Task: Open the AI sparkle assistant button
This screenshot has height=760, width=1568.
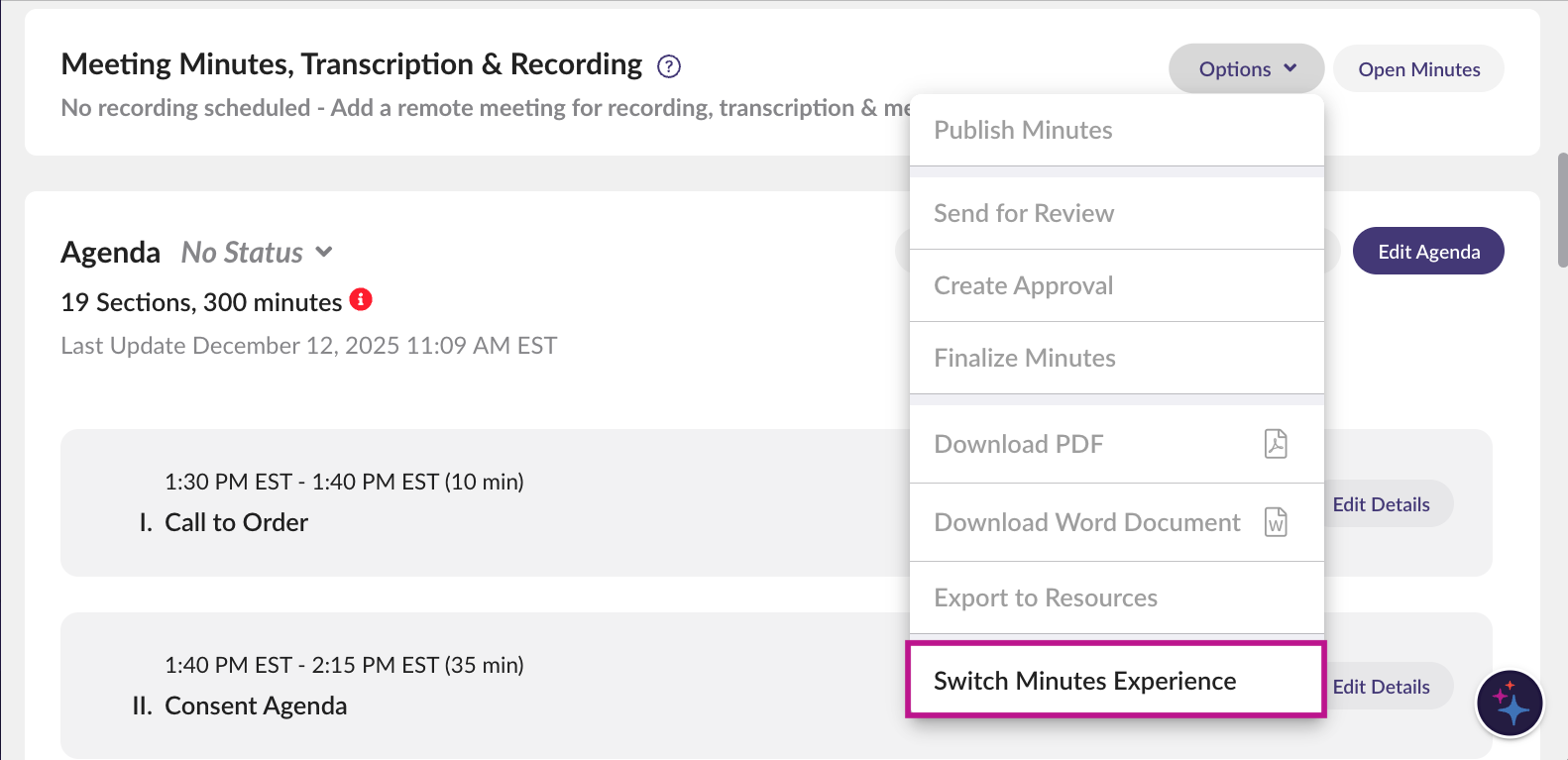Action: [1510, 704]
